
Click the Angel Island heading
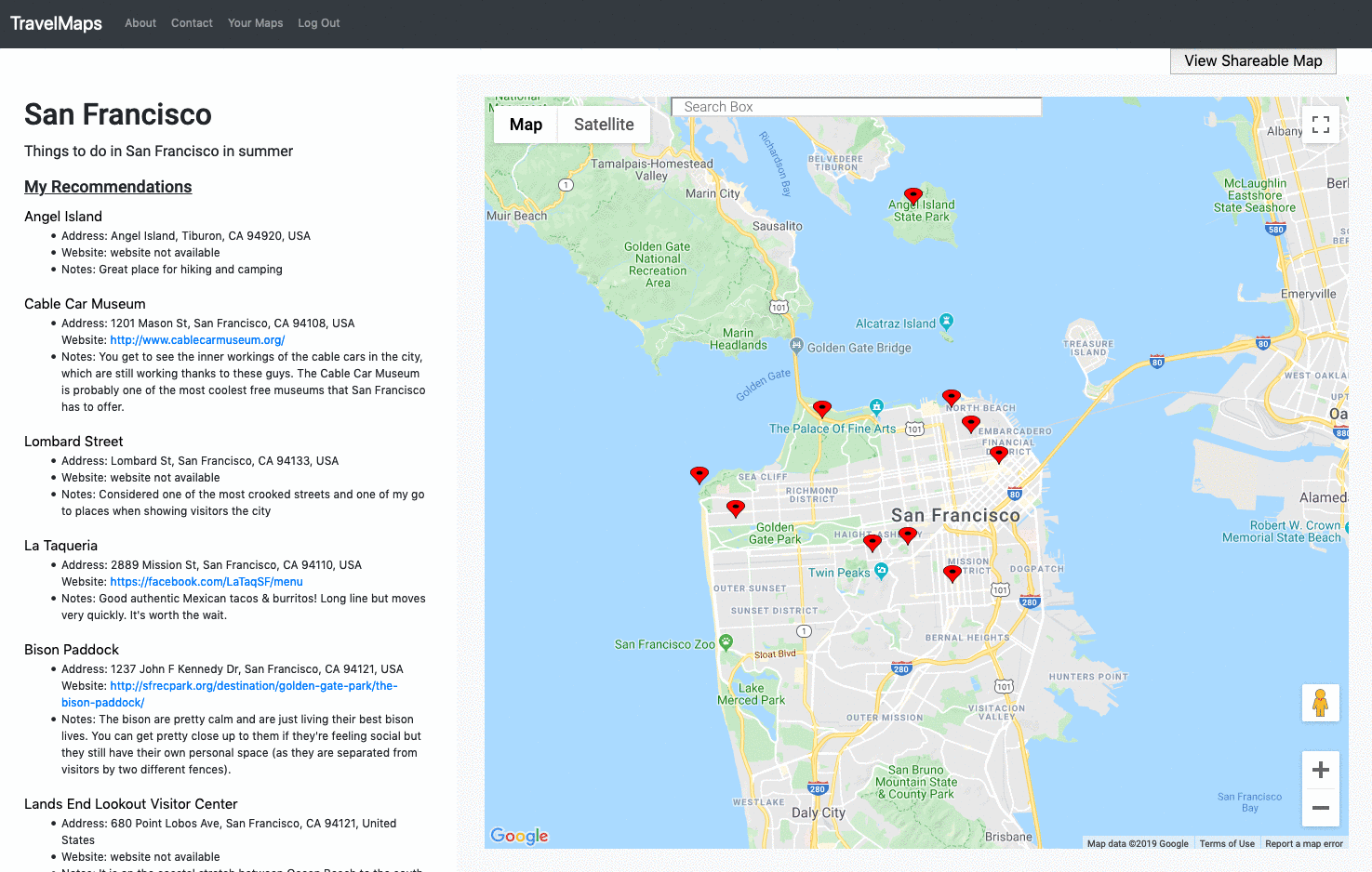pos(63,217)
